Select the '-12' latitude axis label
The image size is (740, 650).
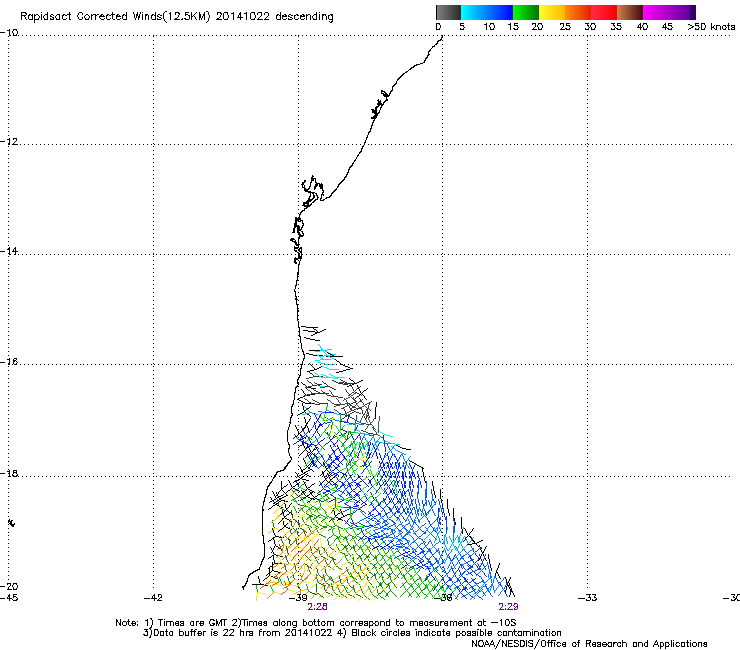(x=9, y=142)
